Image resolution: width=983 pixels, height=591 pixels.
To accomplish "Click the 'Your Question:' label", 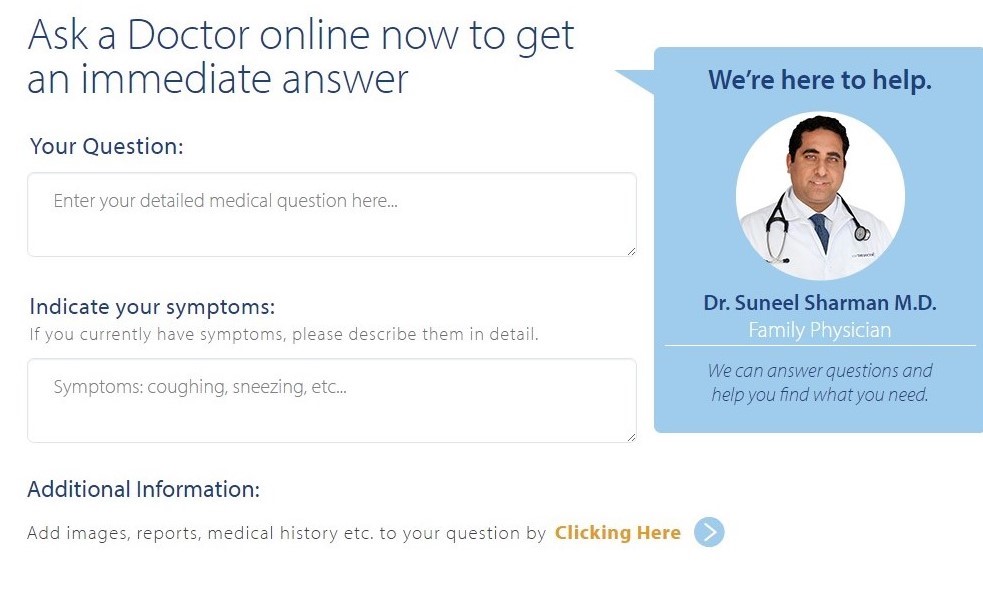I will (x=107, y=147).
